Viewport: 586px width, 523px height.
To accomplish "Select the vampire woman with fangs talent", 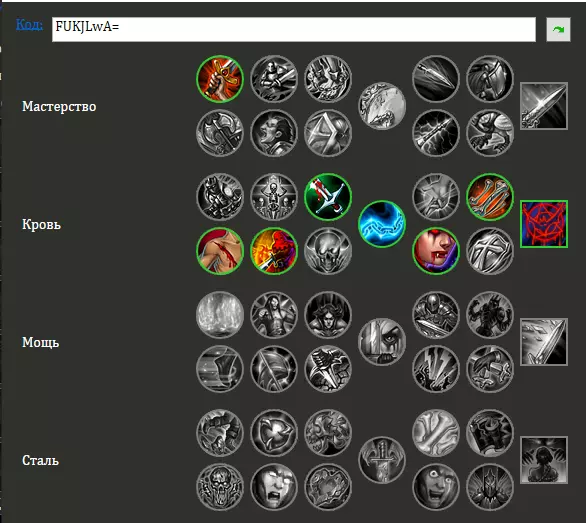I will 436,251.
